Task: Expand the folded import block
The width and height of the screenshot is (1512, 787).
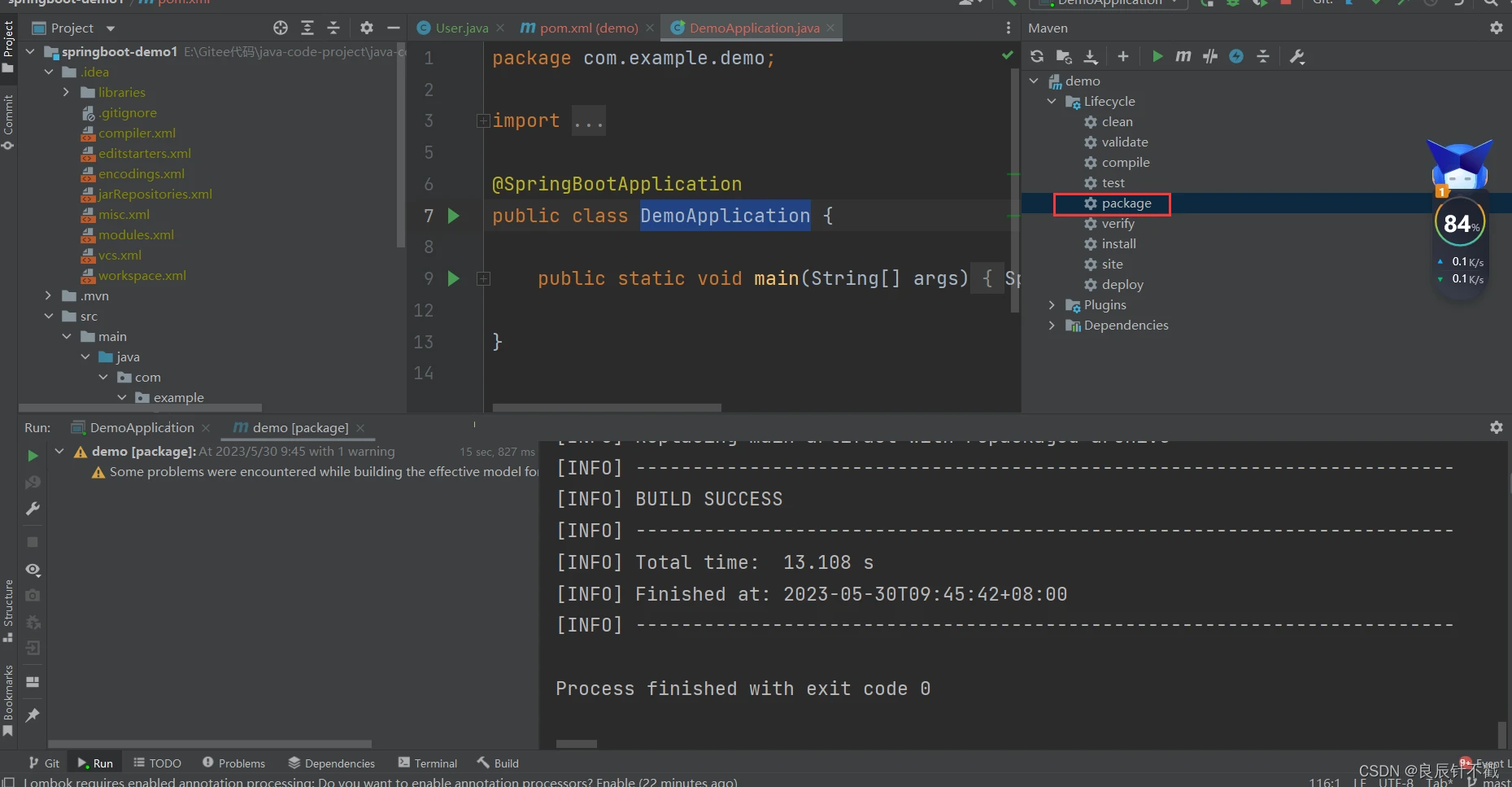Action: (483, 121)
